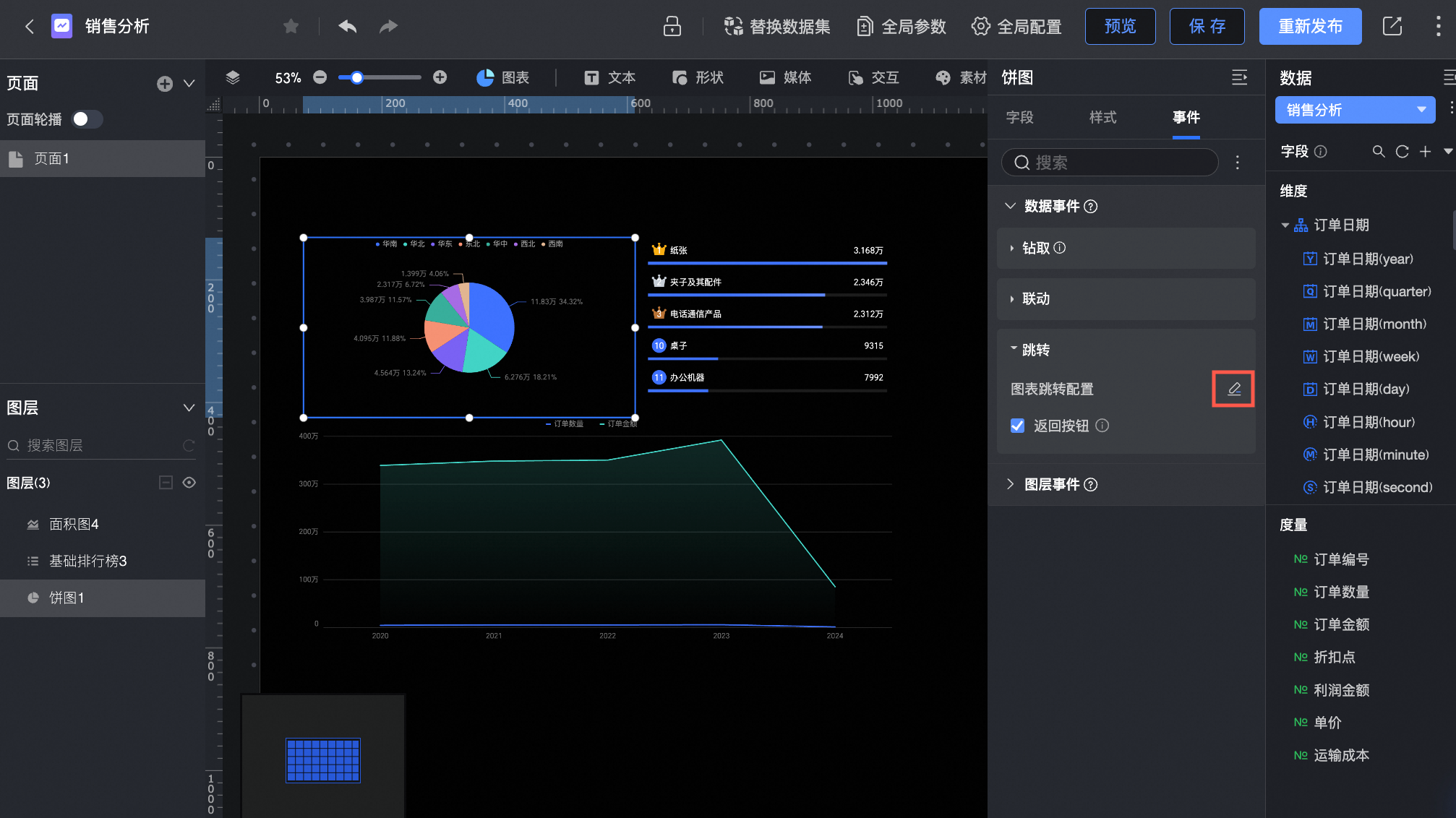Toggle layer visibility eye icon

pyautogui.click(x=189, y=483)
